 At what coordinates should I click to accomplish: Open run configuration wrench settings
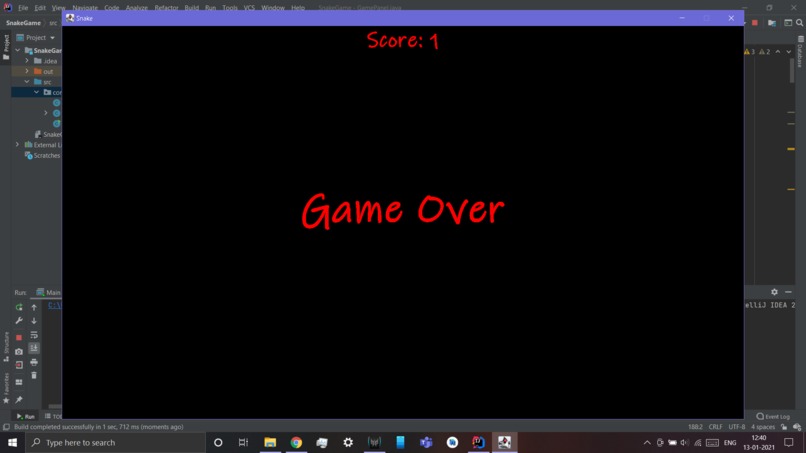pyautogui.click(x=19, y=320)
